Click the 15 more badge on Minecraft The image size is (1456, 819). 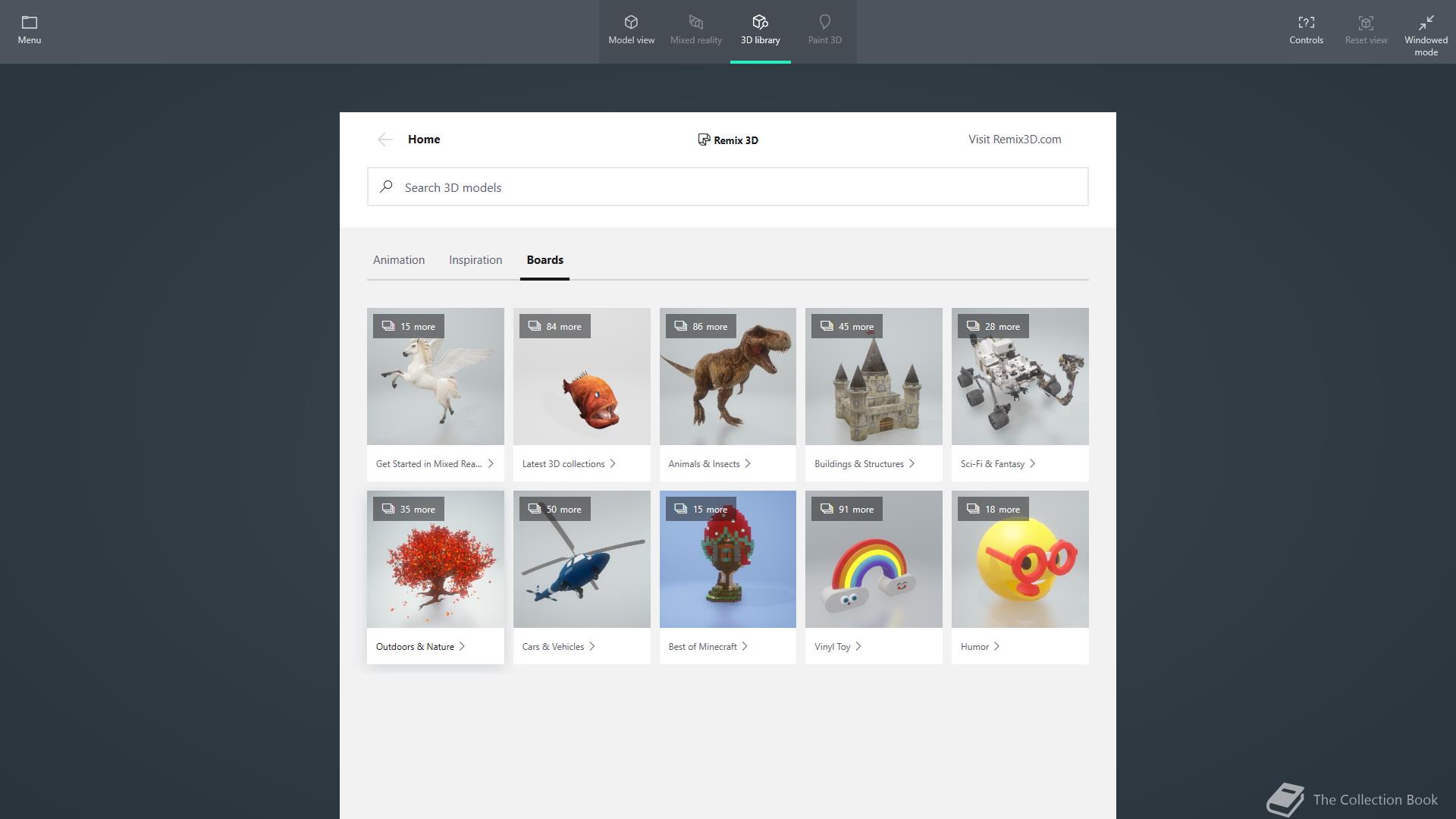point(701,509)
